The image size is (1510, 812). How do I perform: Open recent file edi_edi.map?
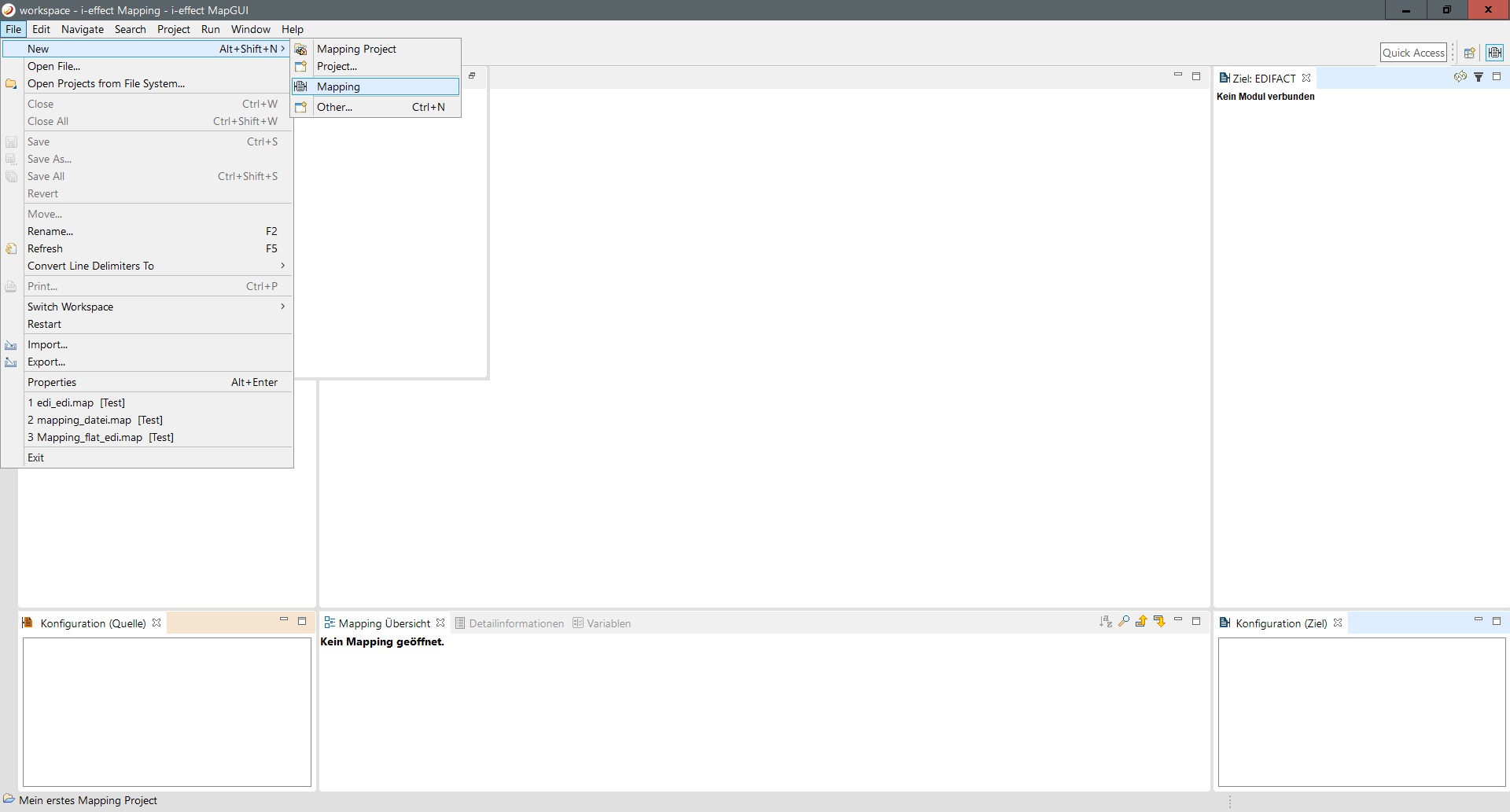(75, 402)
